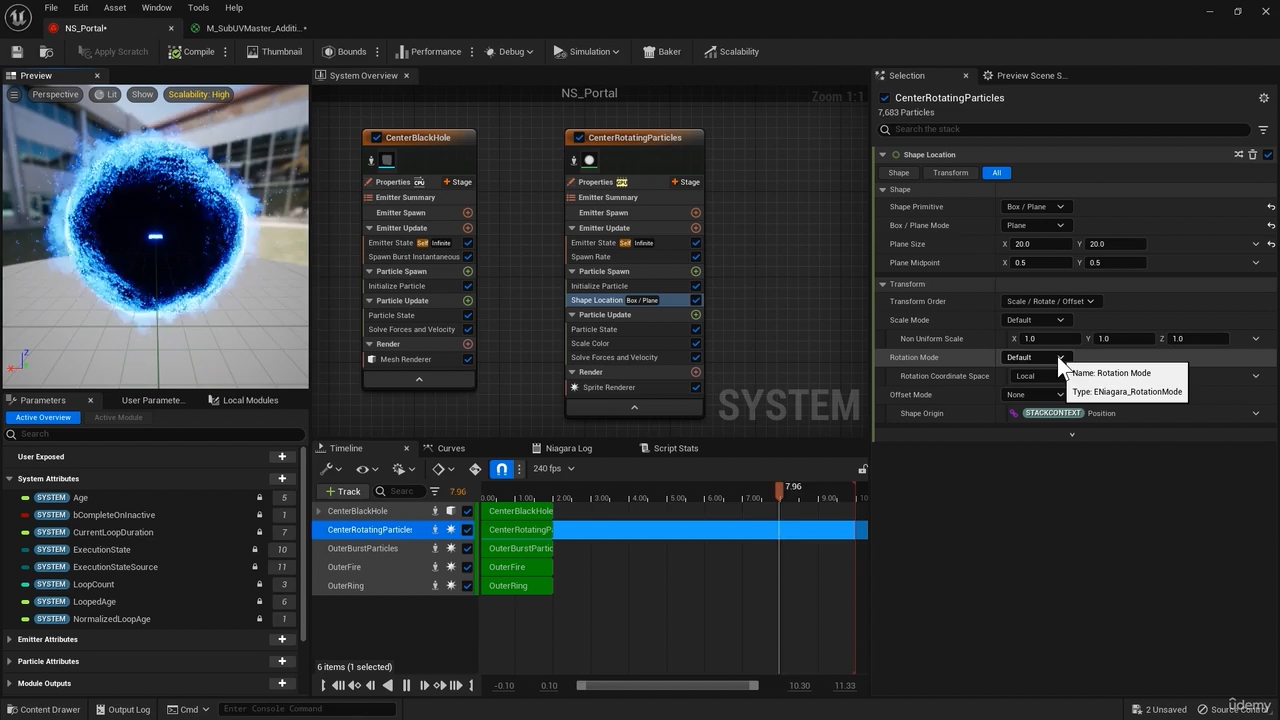Open the Baker tool
Screen dimensions: 1280x720
[661, 52]
